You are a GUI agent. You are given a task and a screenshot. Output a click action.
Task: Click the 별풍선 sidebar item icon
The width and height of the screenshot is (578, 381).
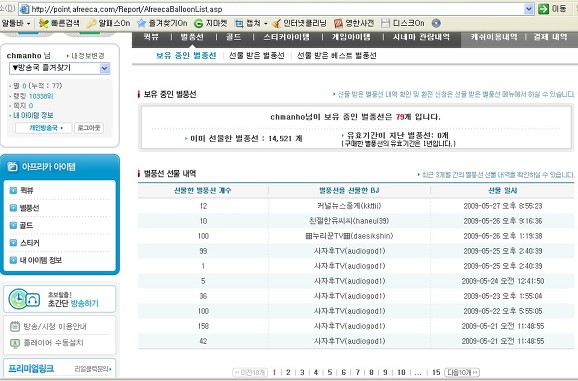13,208
